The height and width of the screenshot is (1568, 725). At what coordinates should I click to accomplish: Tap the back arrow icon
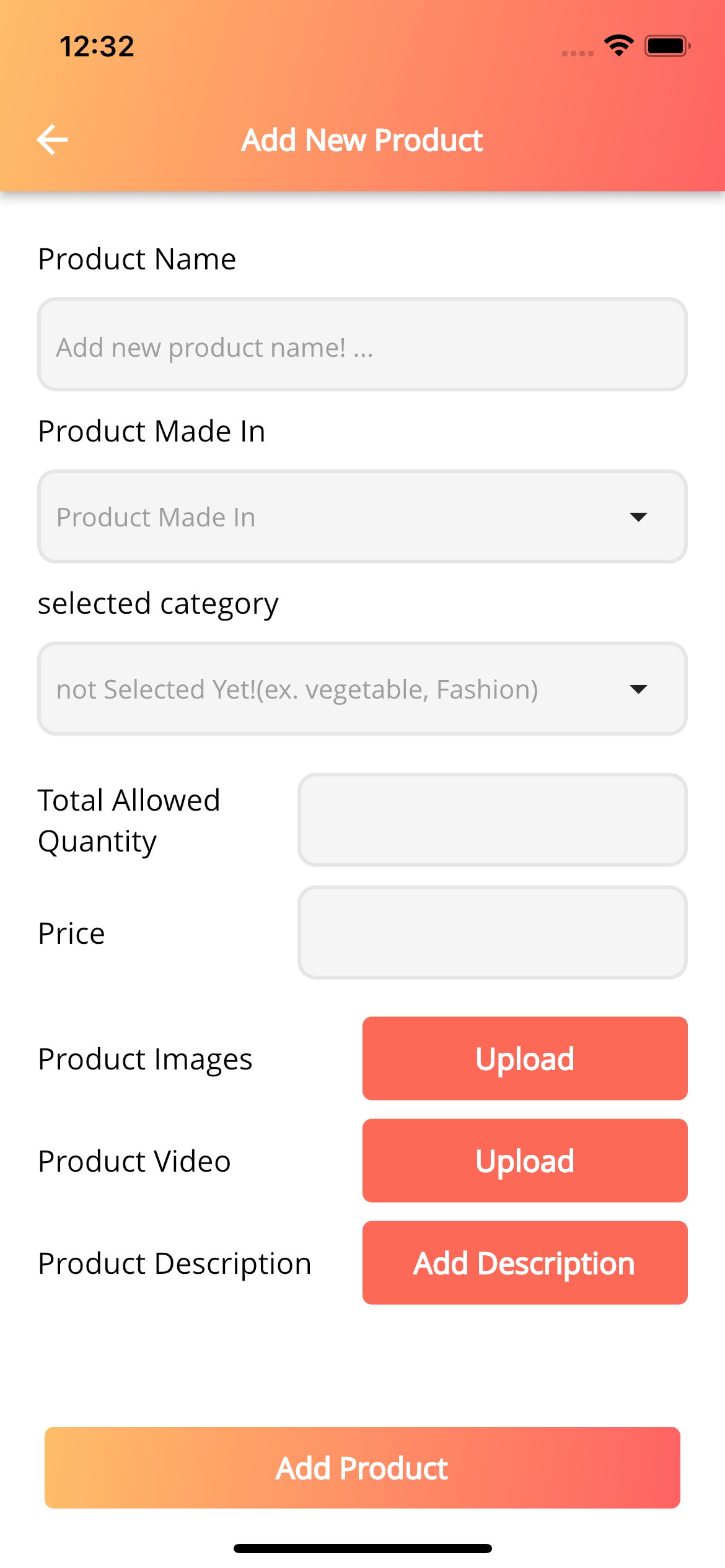53,139
